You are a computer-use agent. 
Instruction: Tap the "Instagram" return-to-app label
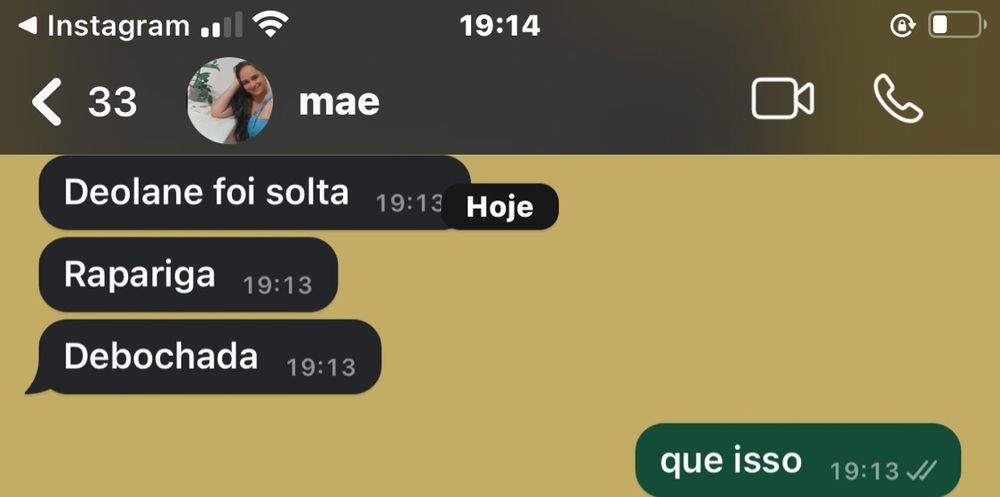tap(119, 26)
